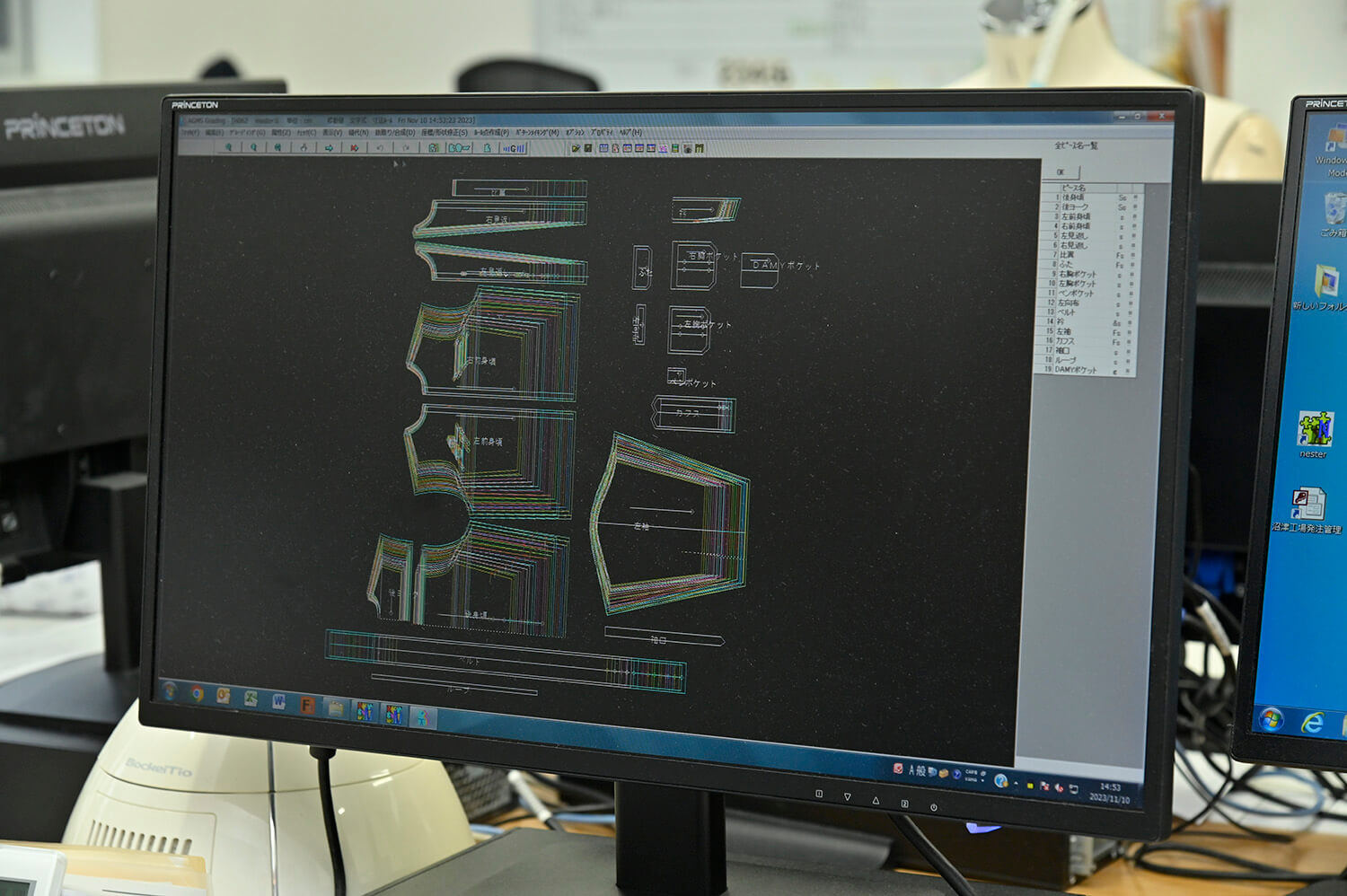
Task: Open the 編集(E) menu
Action: pyautogui.click(x=214, y=132)
